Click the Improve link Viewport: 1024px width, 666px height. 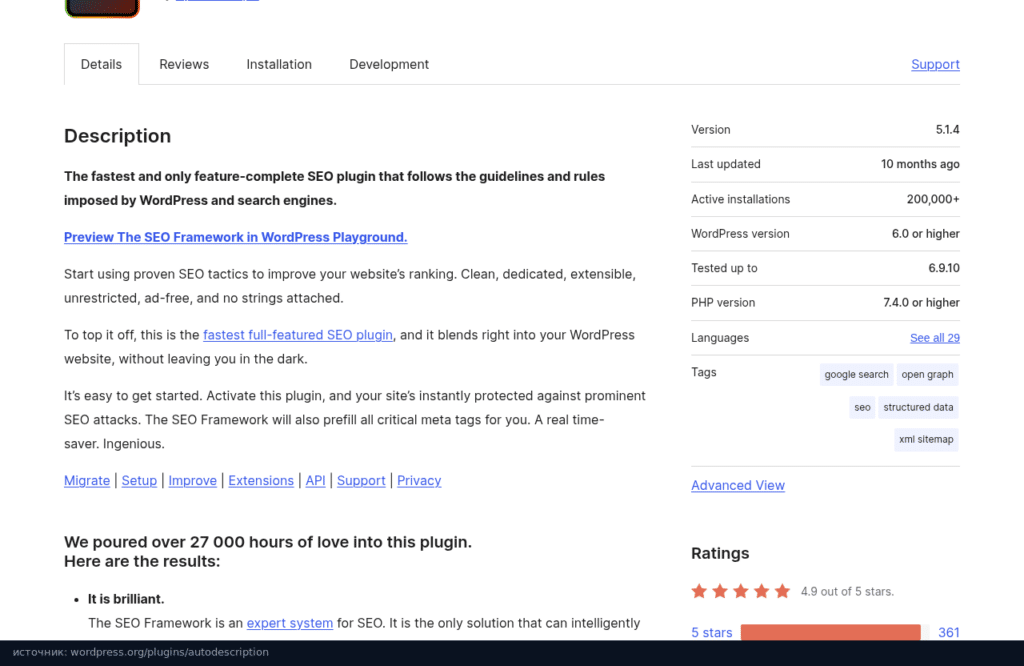pyautogui.click(x=193, y=481)
